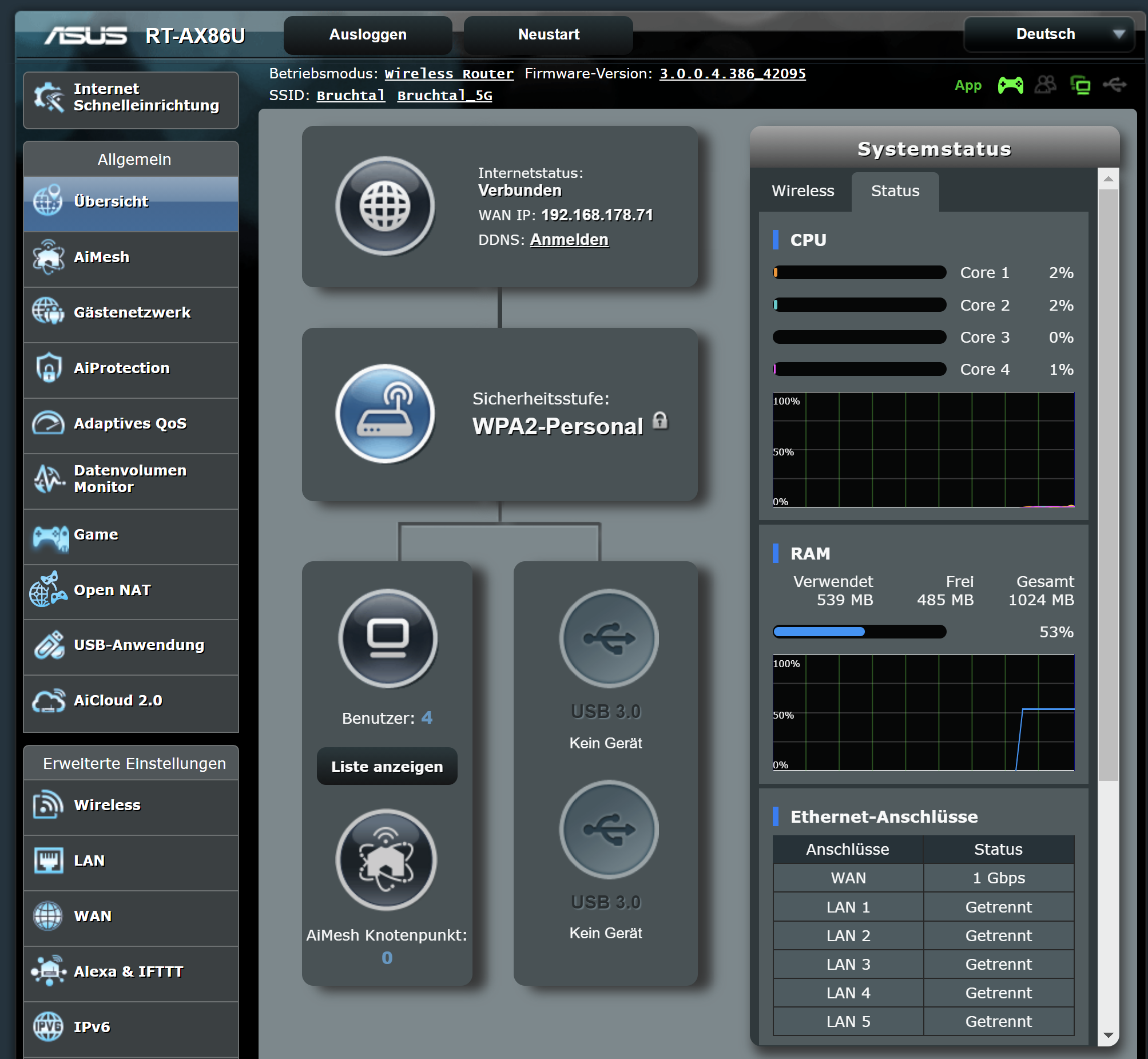Open the Internet globe status icon
Screen dimensions: 1148x1059
385,206
